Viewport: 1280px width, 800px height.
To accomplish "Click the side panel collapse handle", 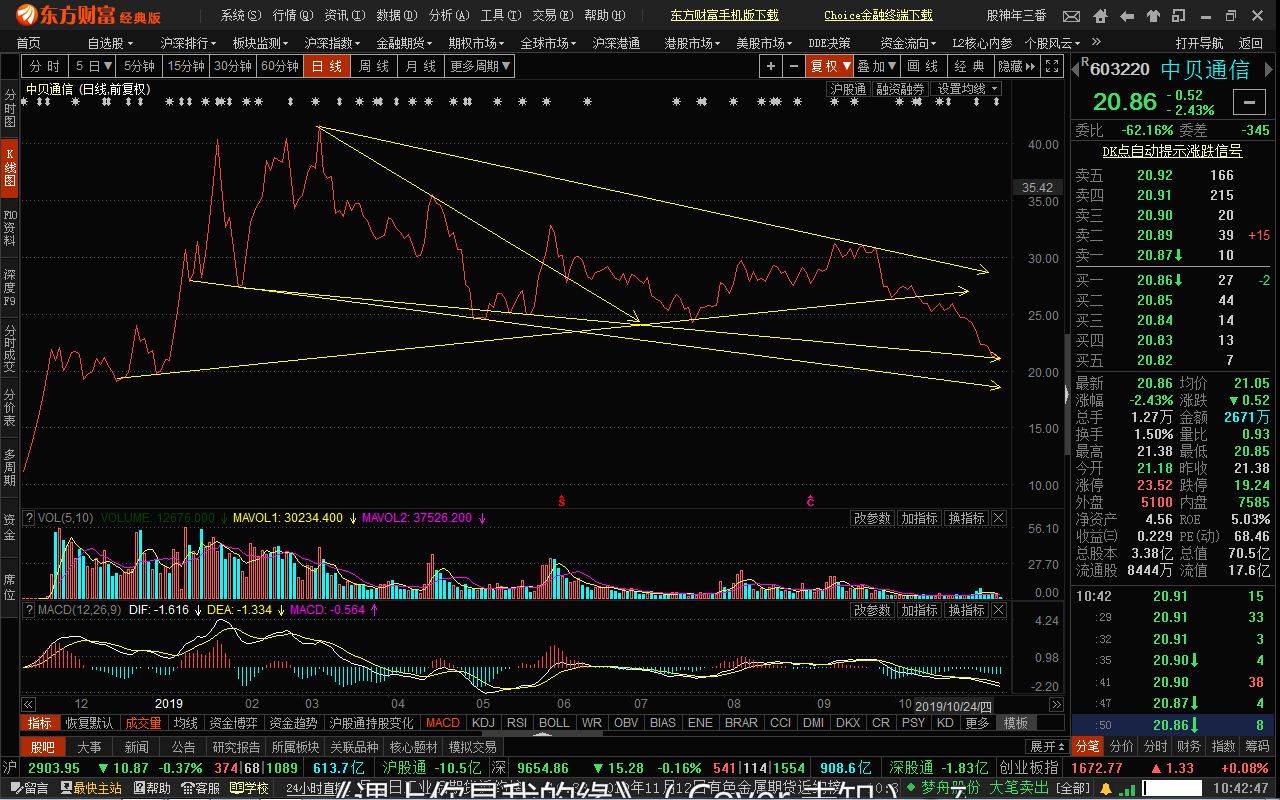I will click(1066, 395).
